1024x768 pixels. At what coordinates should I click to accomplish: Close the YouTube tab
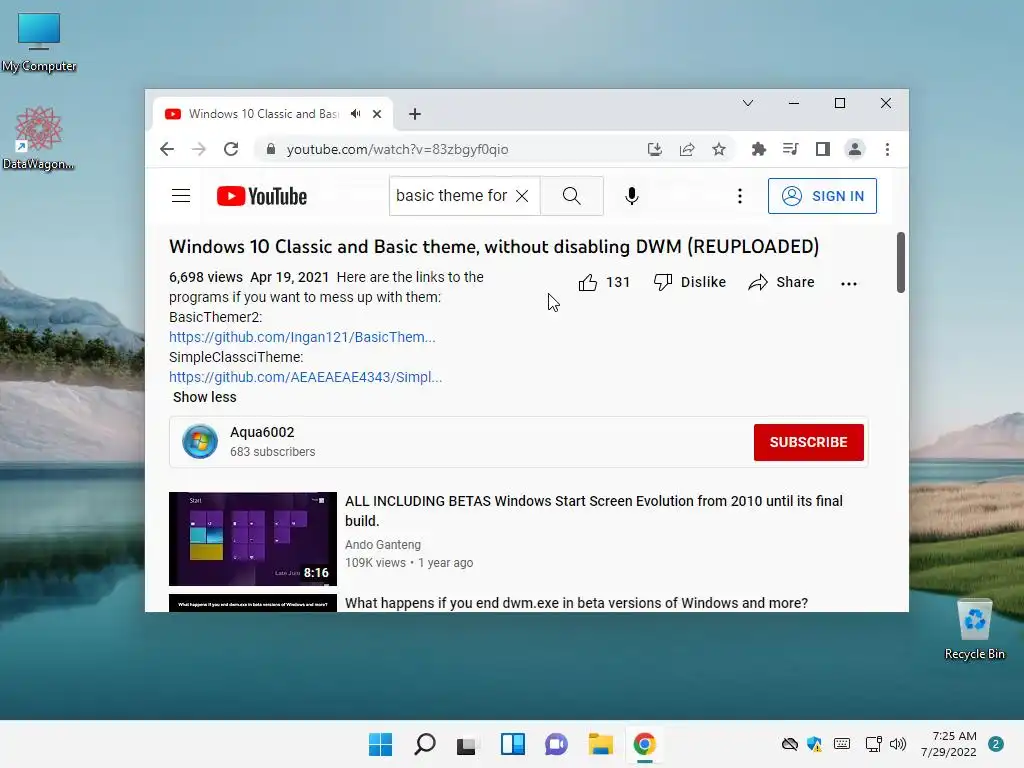tap(377, 114)
